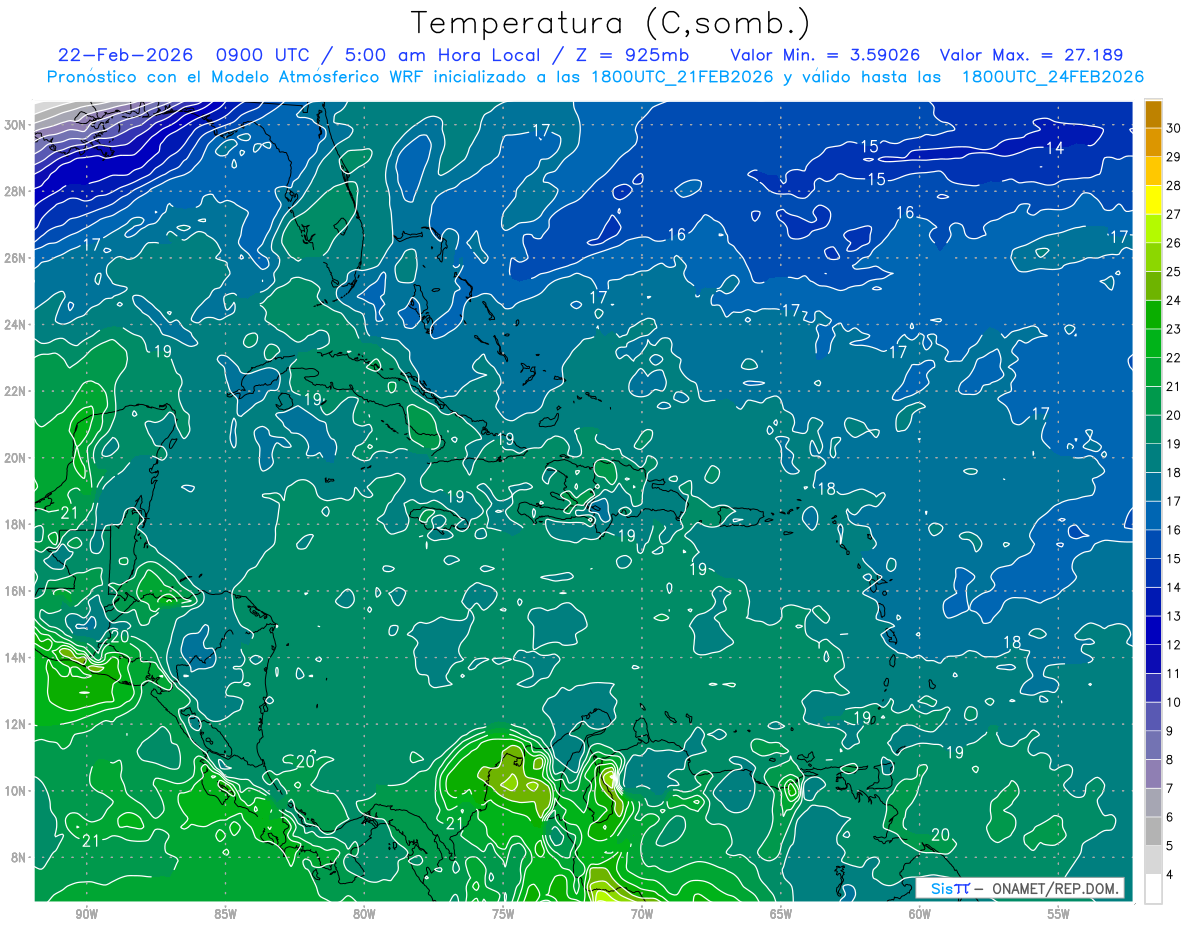Click the green swatch between 22 and 23
Viewport: 1200px width, 927px height.
[1154, 344]
